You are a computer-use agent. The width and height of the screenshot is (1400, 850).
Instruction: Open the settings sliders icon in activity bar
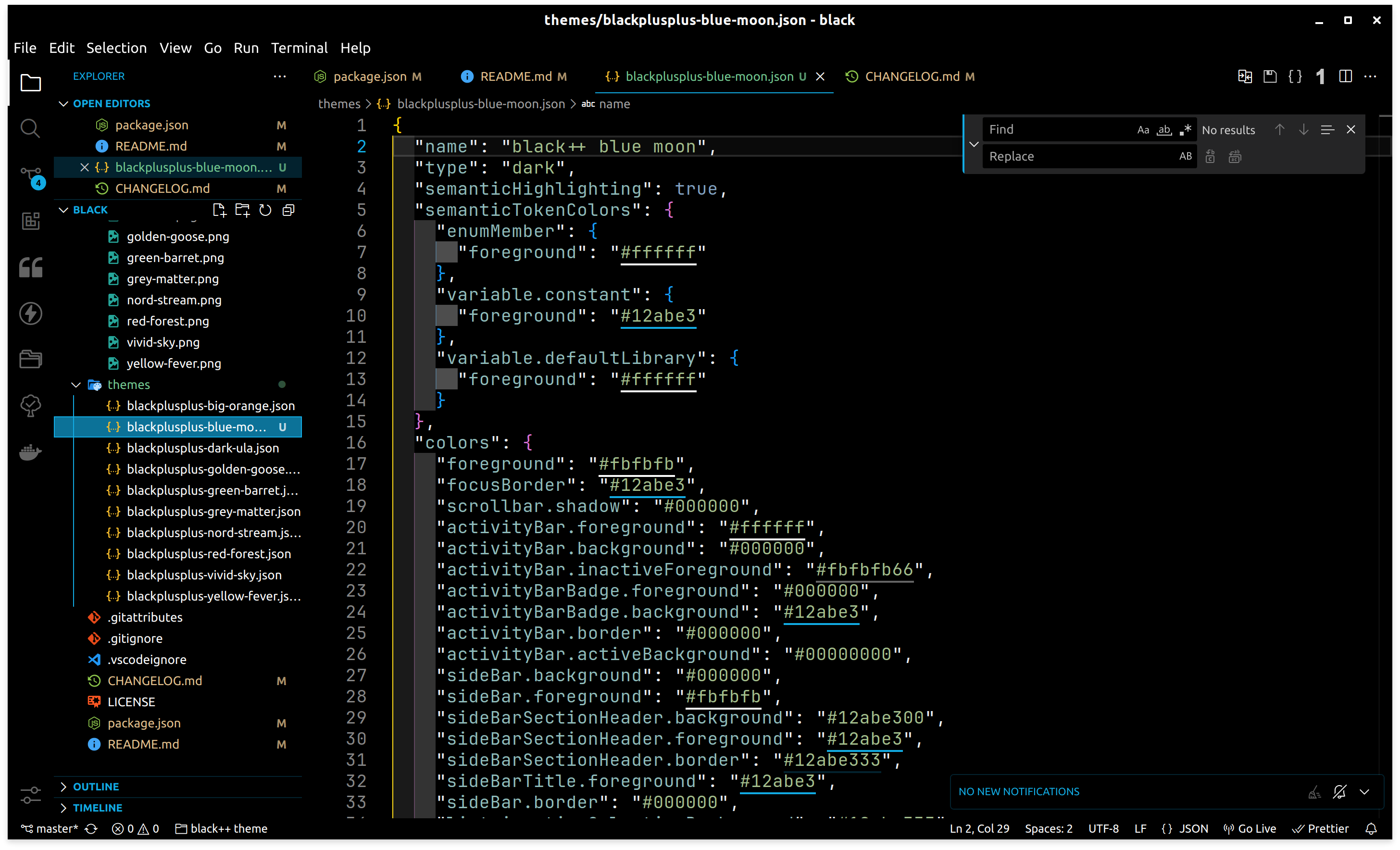[30, 794]
